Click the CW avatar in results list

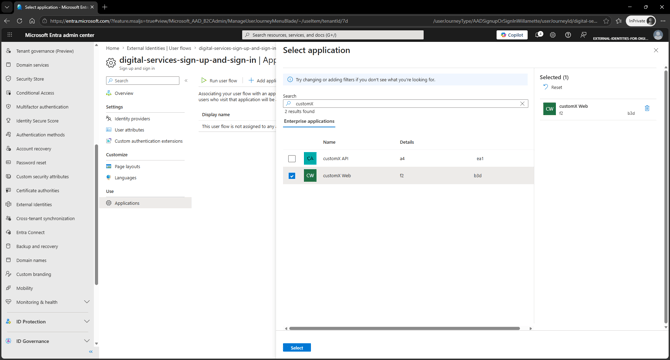(310, 176)
